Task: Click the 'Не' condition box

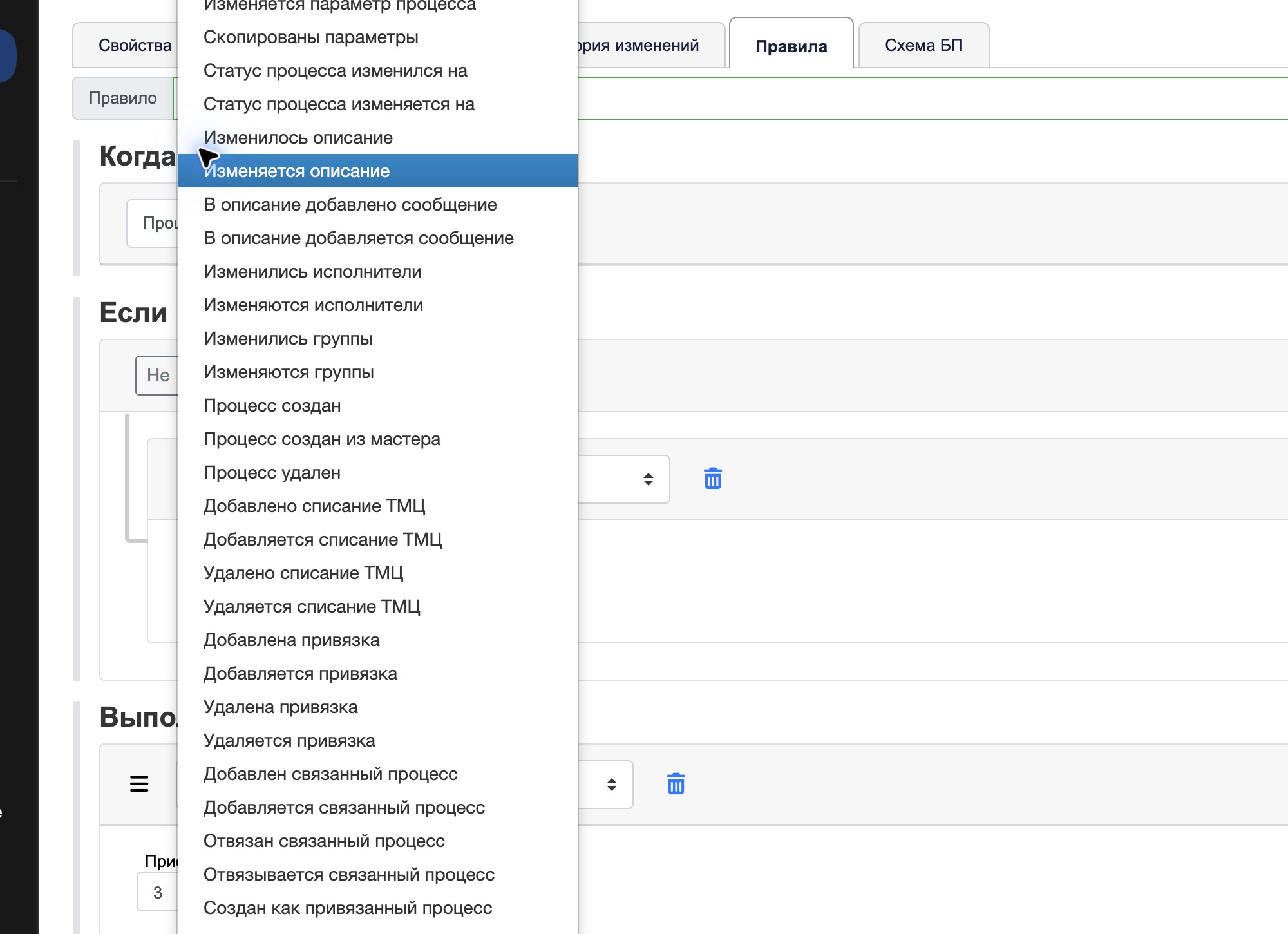Action: (x=157, y=375)
